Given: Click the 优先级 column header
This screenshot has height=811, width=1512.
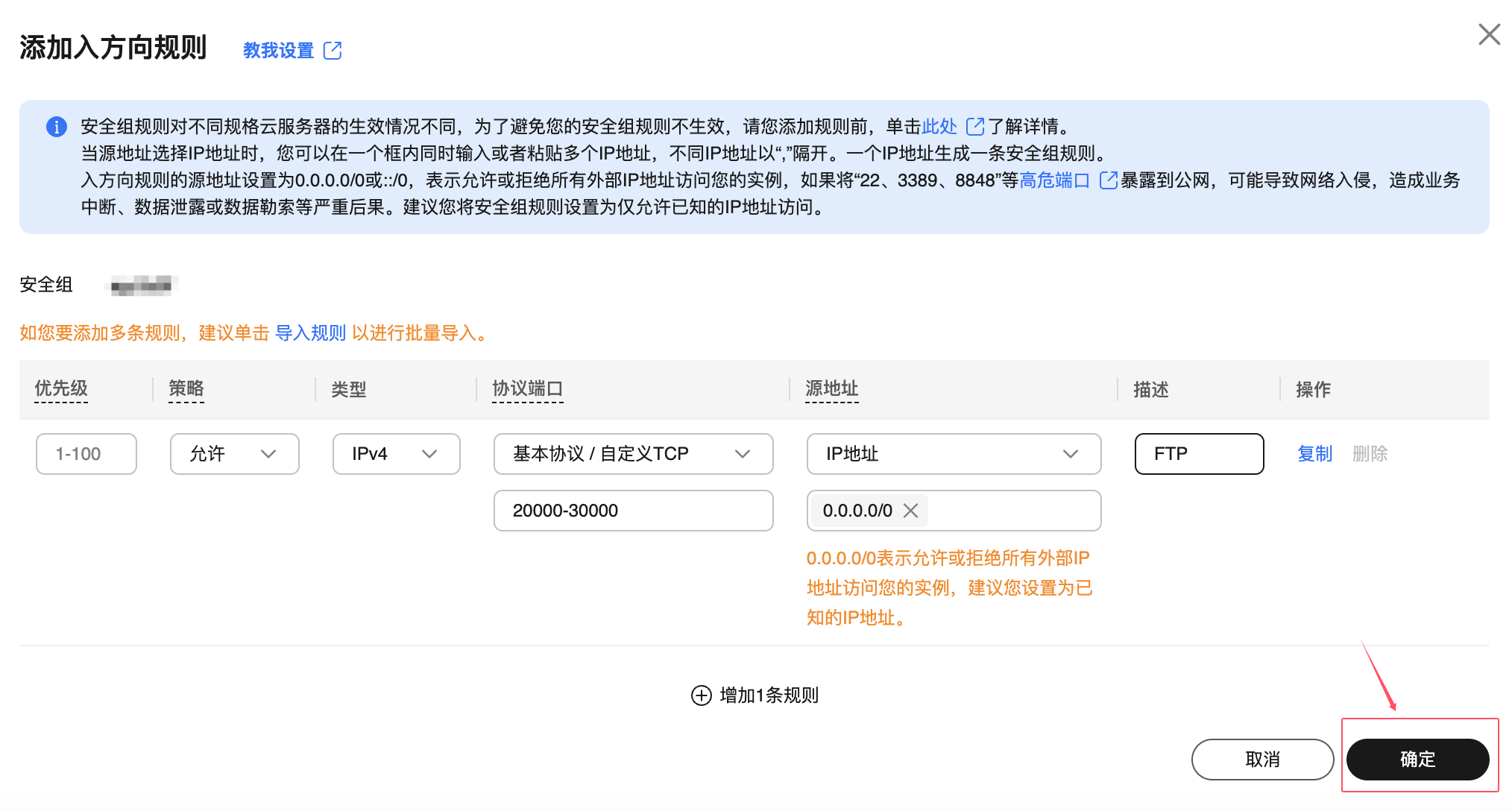Looking at the screenshot, I should click(x=61, y=388).
